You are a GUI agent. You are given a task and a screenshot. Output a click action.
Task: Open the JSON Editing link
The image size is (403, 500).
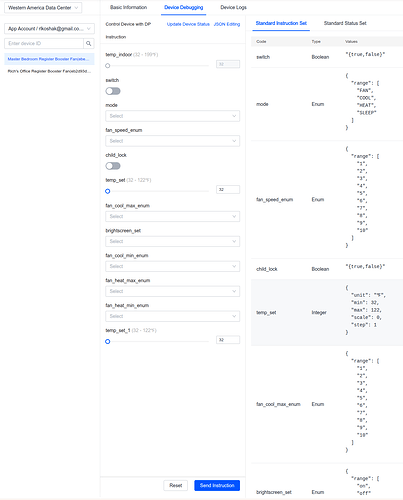[x=227, y=24]
